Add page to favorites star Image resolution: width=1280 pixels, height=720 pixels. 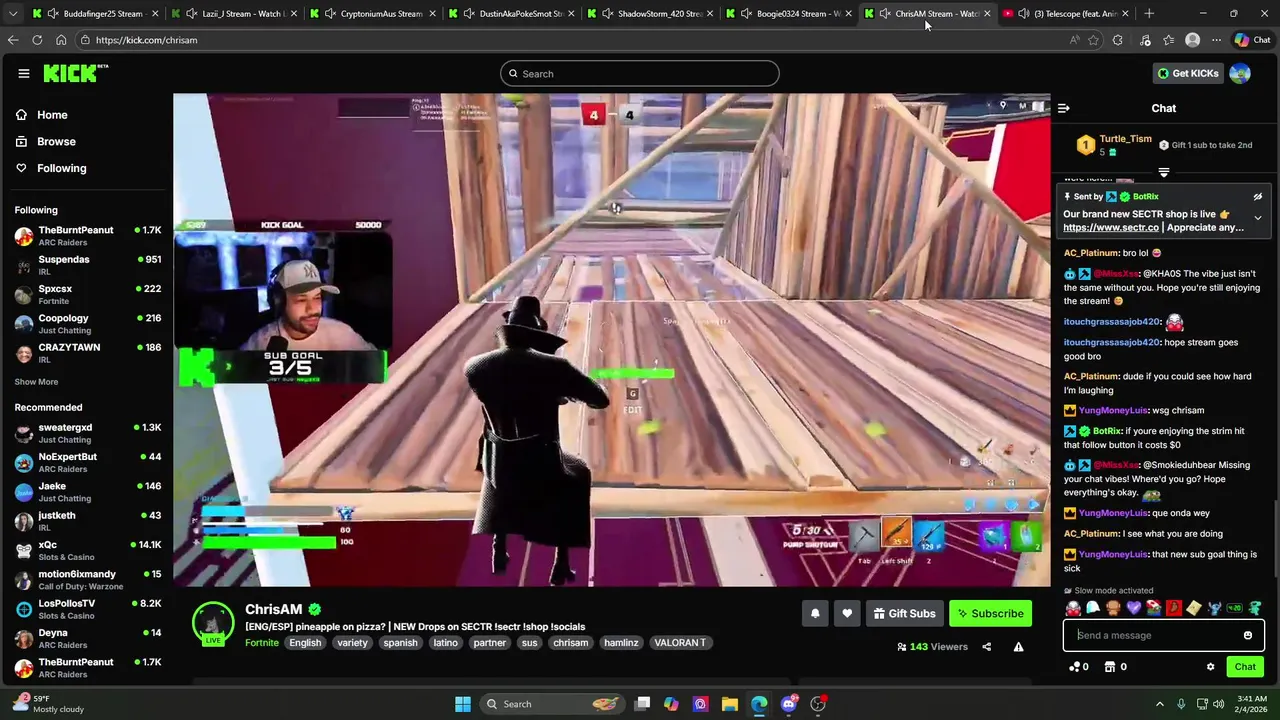[x=1093, y=40]
